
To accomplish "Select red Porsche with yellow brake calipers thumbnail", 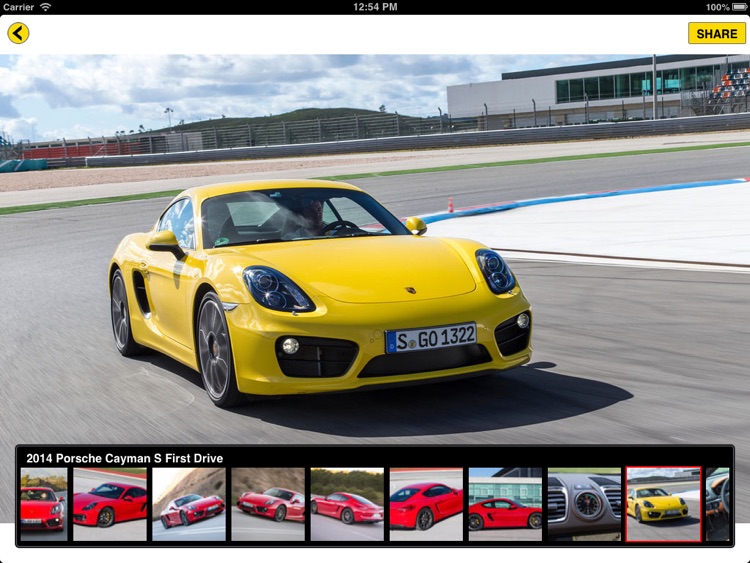I will [110, 504].
